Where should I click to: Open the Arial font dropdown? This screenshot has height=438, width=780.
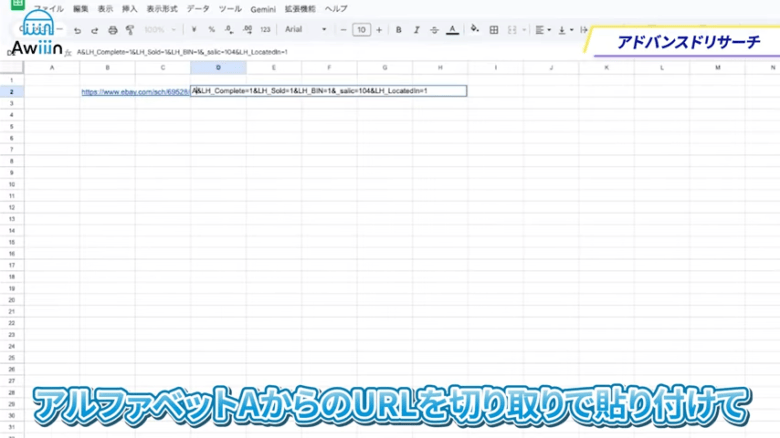305,29
